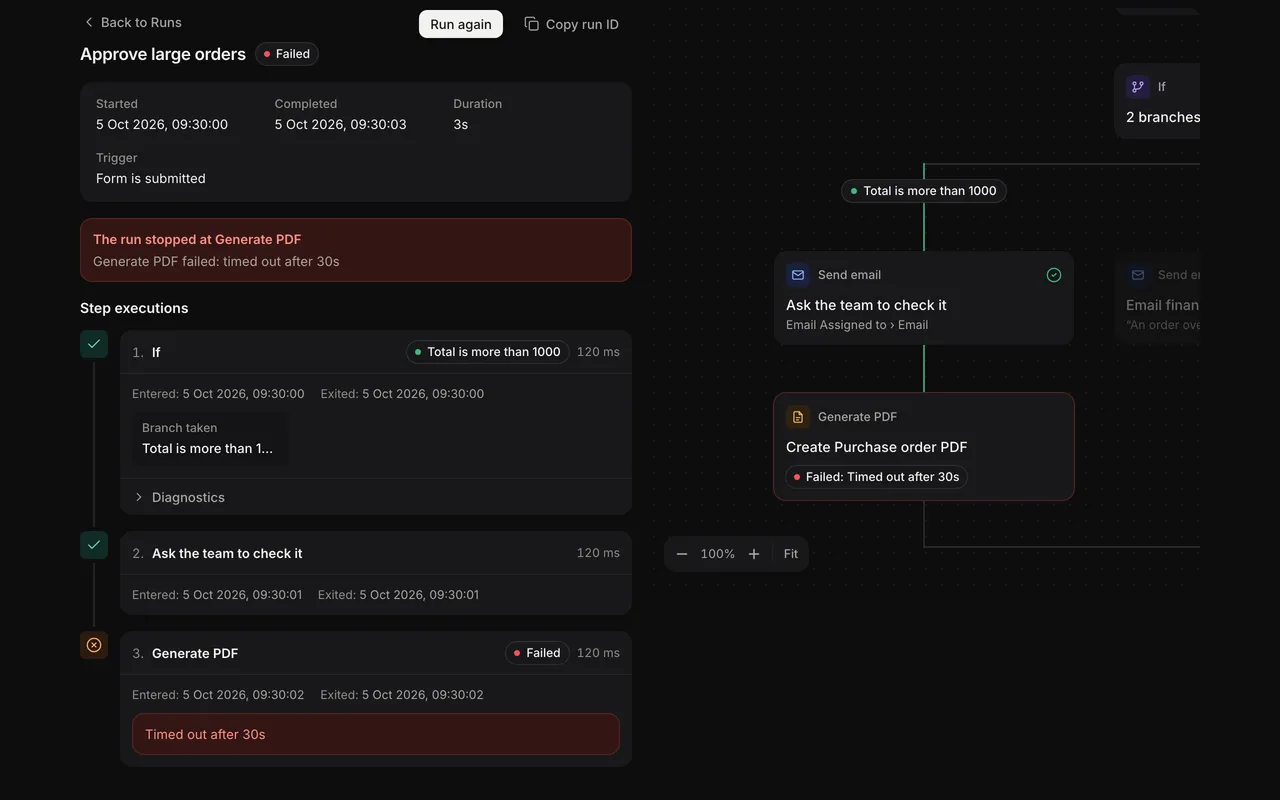This screenshot has height=800, width=1280.
Task: Click the Fit canvas button
Action: [x=791, y=554]
